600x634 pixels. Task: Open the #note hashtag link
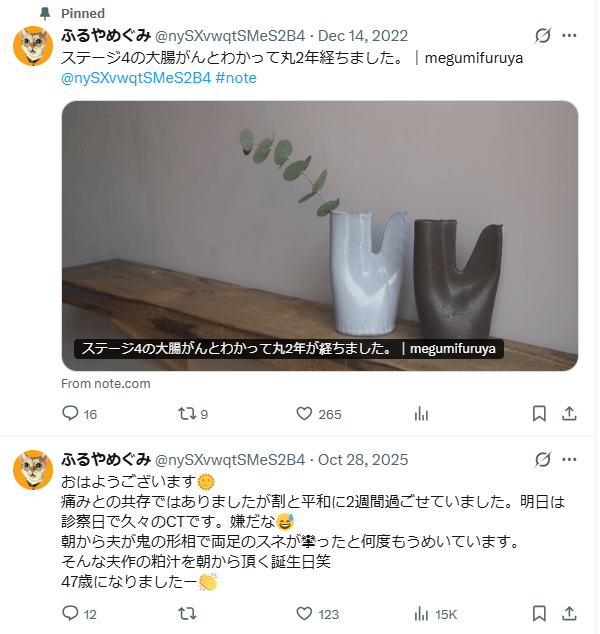click(x=236, y=78)
